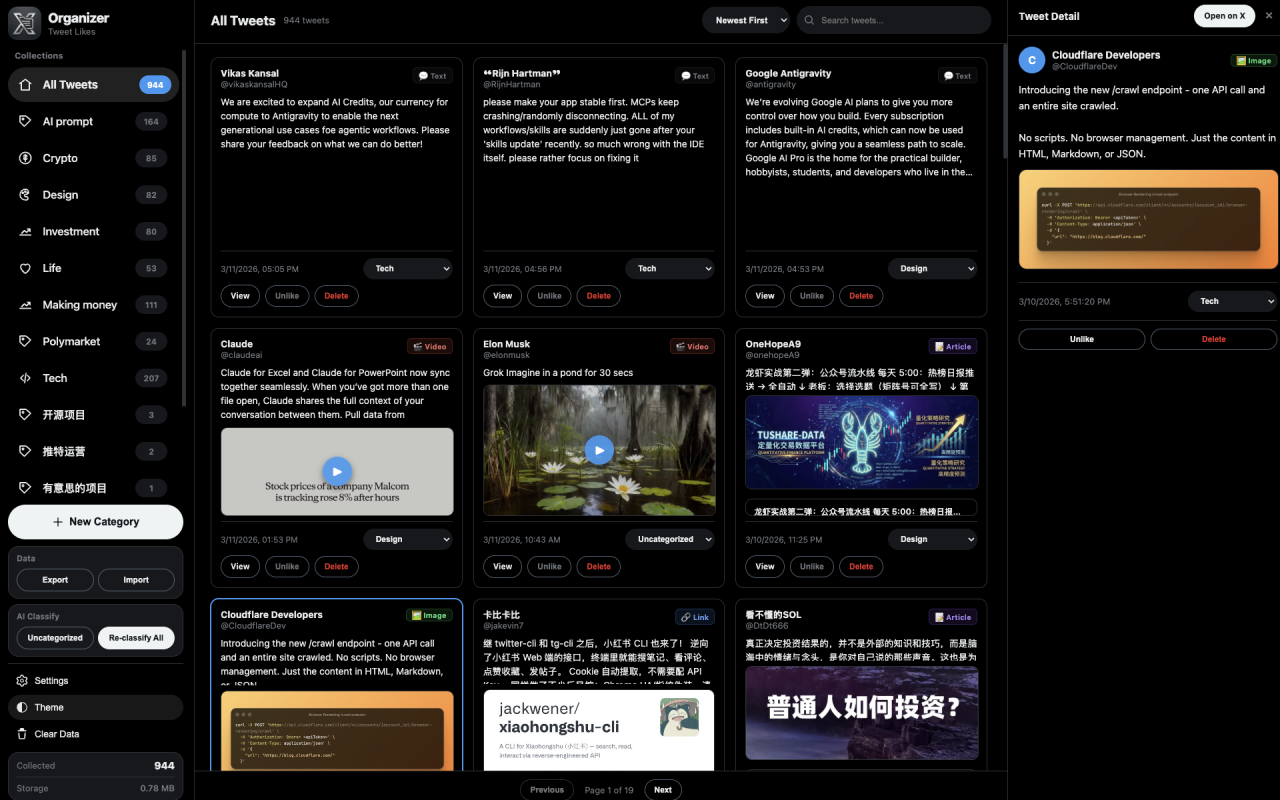Click the Re-classify All button
This screenshot has height=800, width=1280.
point(136,638)
